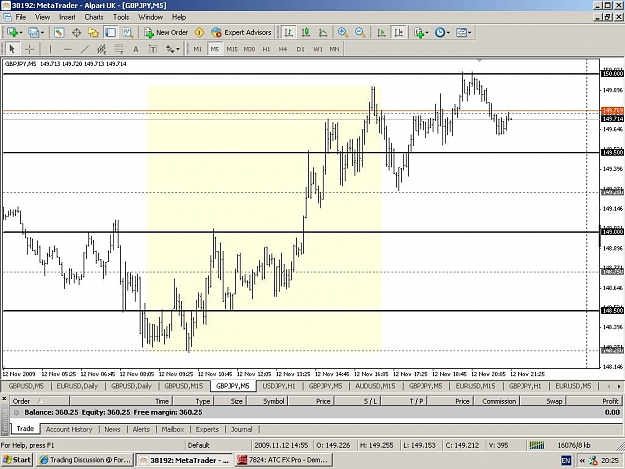Open the Templates dropdown
This screenshot has width=625, height=469.
[x=463, y=32]
